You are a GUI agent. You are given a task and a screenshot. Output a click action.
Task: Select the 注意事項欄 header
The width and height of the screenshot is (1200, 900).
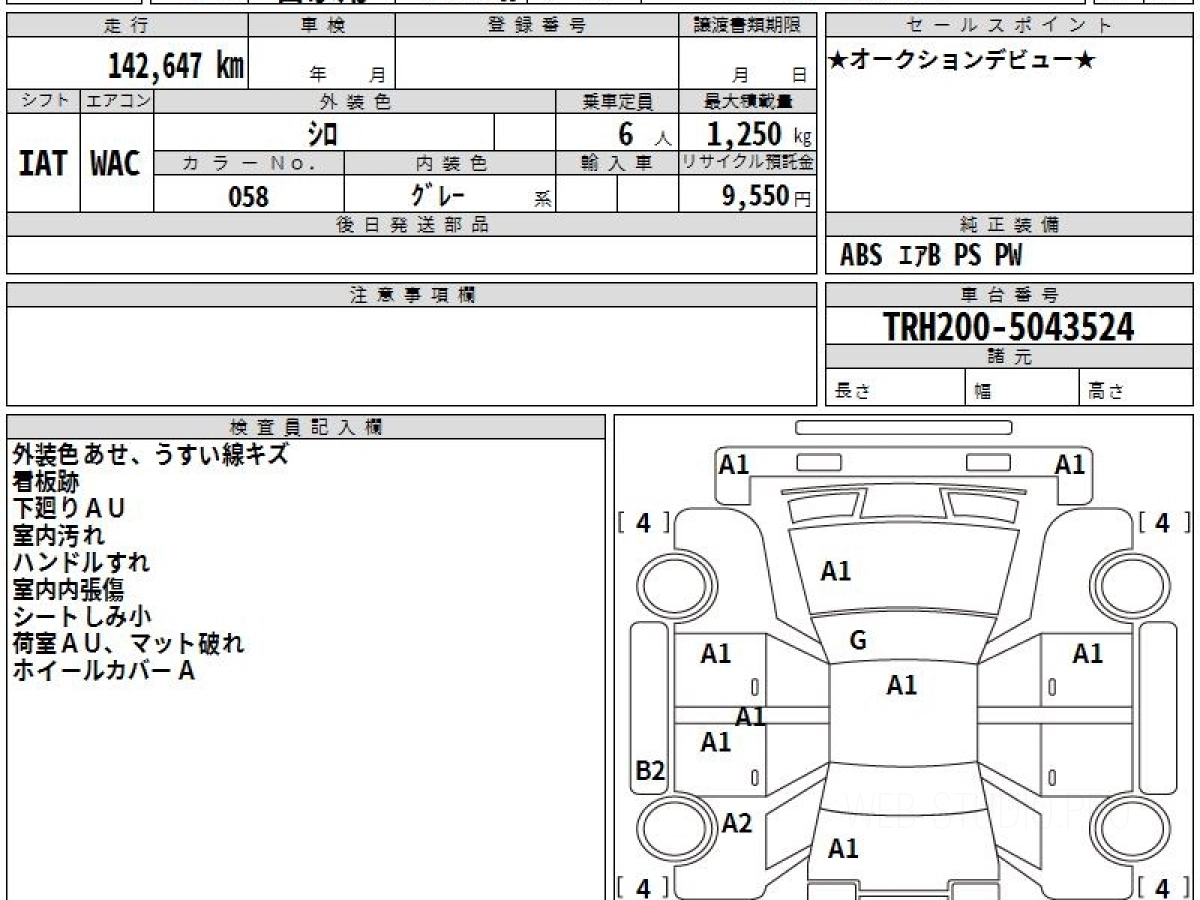click(x=412, y=295)
